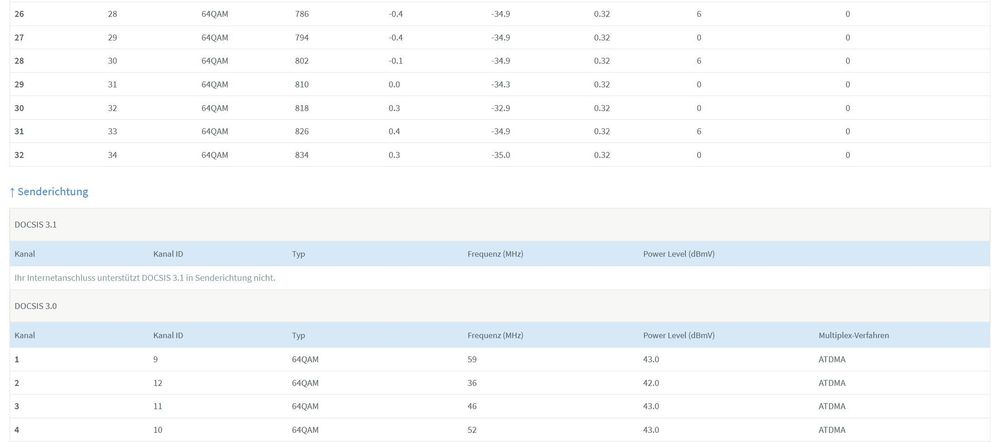Viewport: 999px width, 446px height.
Task: Click 43.0 in the 52 MHz row
Action: pyautogui.click(x=651, y=430)
